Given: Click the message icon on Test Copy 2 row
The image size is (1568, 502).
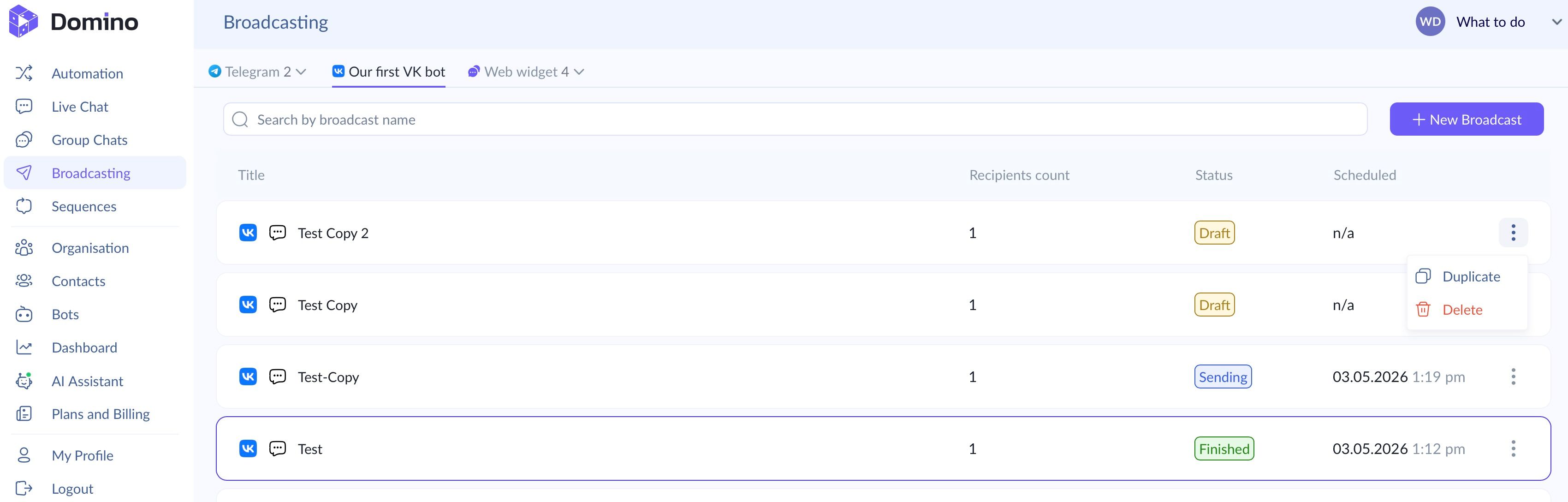Looking at the screenshot, I should pyautogui.click(x=278, y=233).
